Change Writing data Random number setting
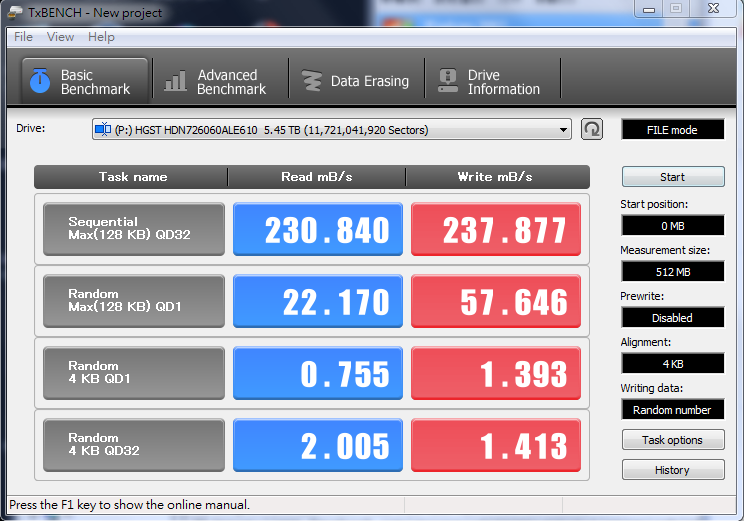Viewport: 744px width, 521px height. tap(673, 409)
